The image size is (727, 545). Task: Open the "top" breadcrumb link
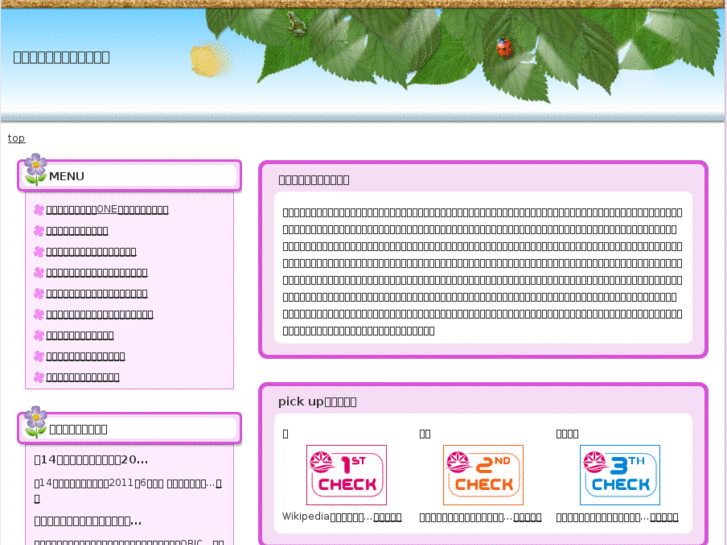16,138
